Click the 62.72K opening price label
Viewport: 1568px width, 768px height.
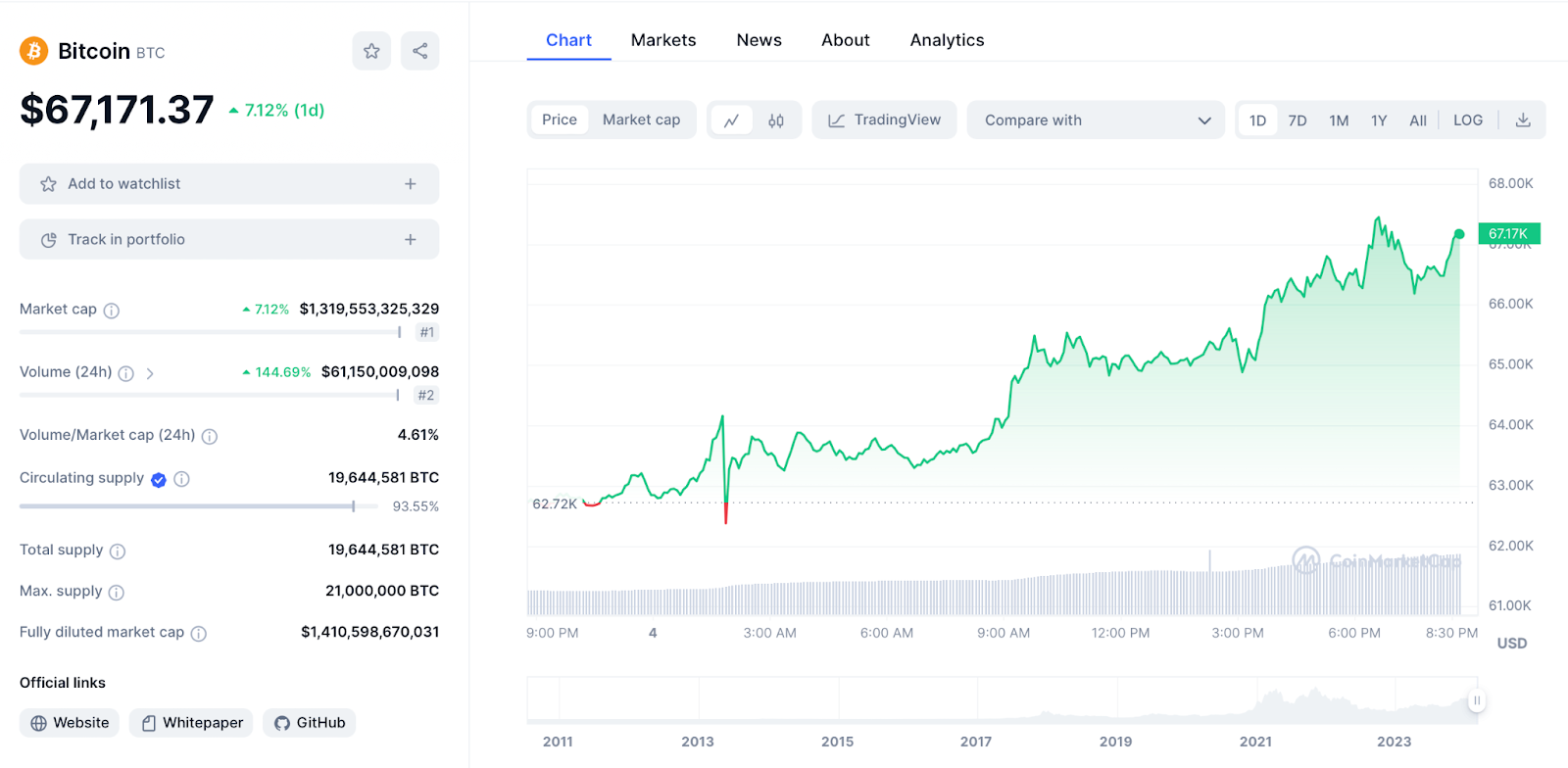click(555, 504)
